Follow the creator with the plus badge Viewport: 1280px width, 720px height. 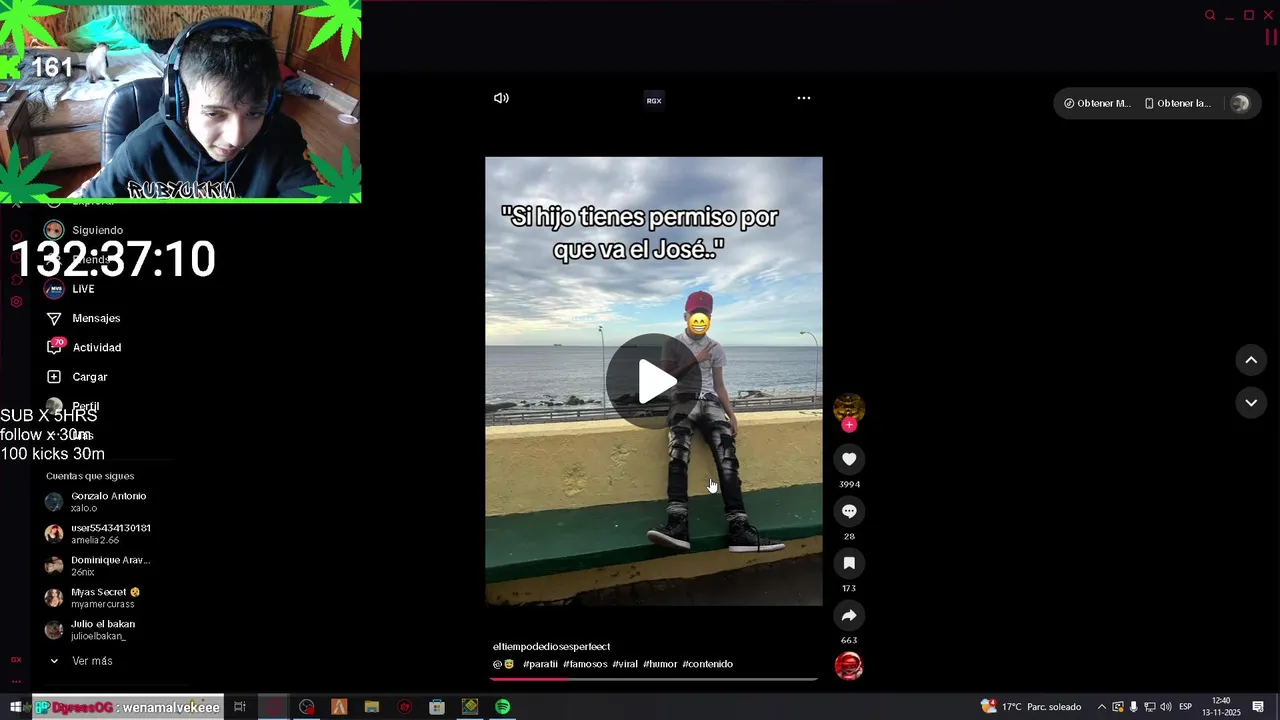[849, 425]
